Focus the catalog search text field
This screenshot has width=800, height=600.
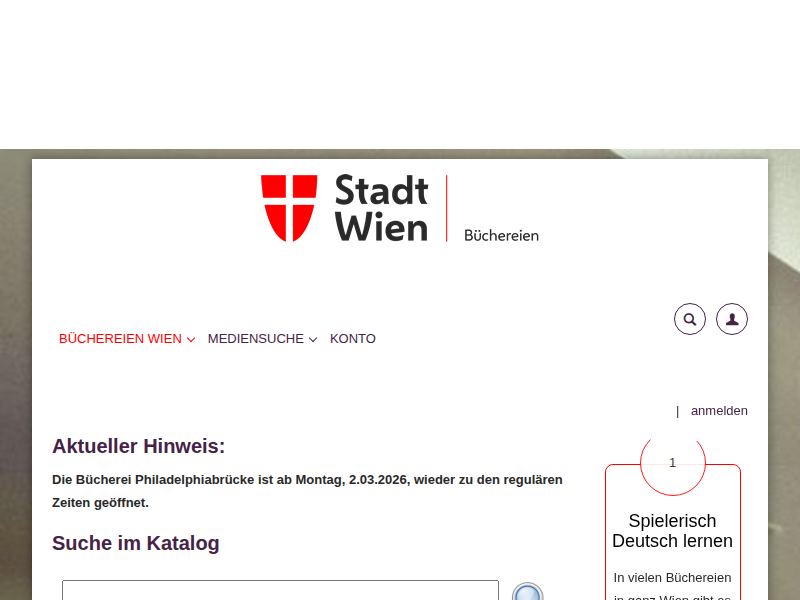tap(280, 590)
